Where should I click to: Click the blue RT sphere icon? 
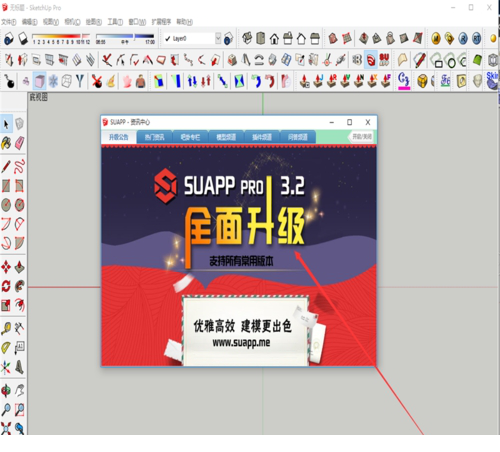tap(477, 38)
